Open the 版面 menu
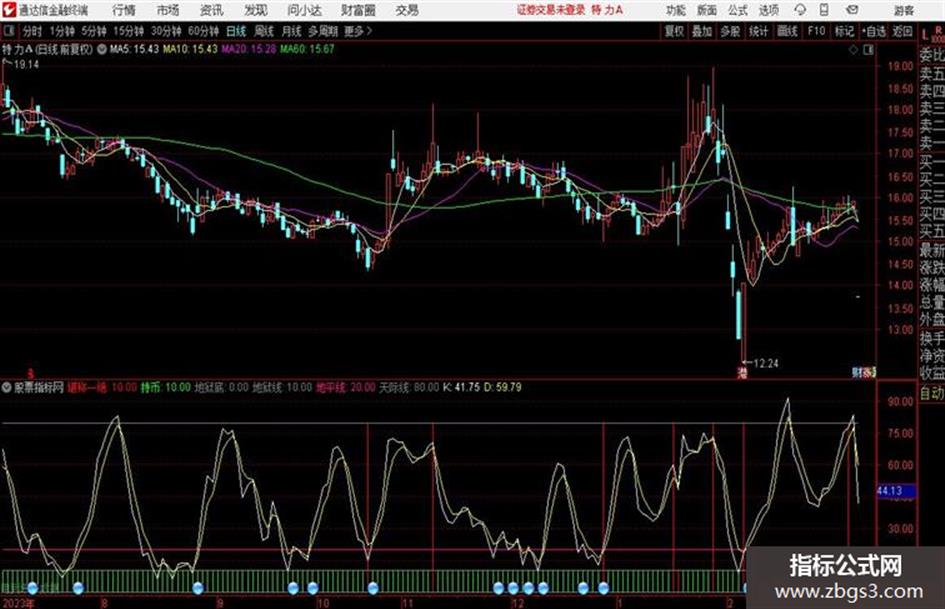Viewport: 945px width, 609px height. coord(706,10)
